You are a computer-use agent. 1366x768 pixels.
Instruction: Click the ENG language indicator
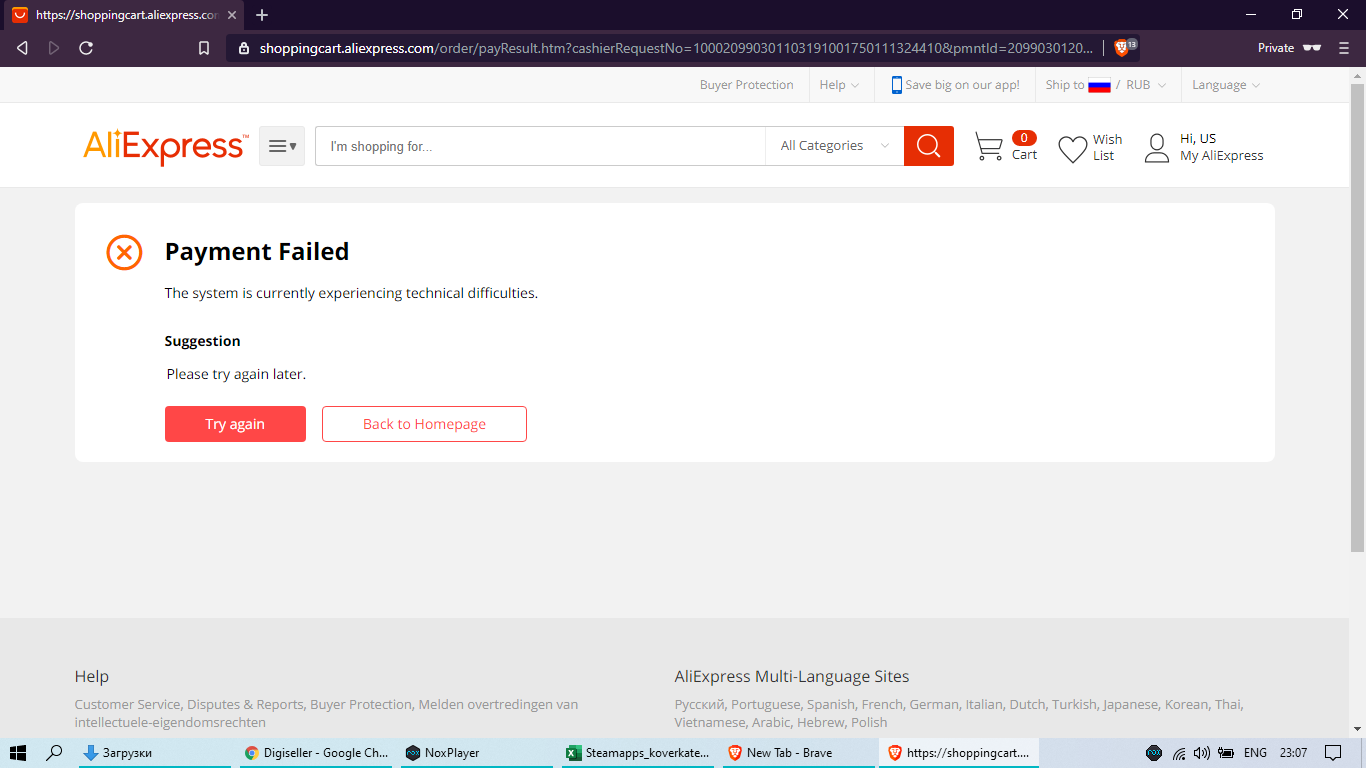coord(1255,753)
